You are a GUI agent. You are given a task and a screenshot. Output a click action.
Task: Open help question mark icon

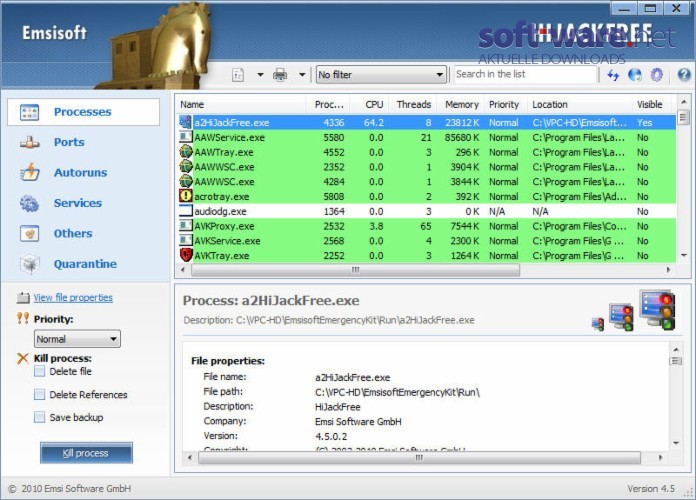coord(684,75)
